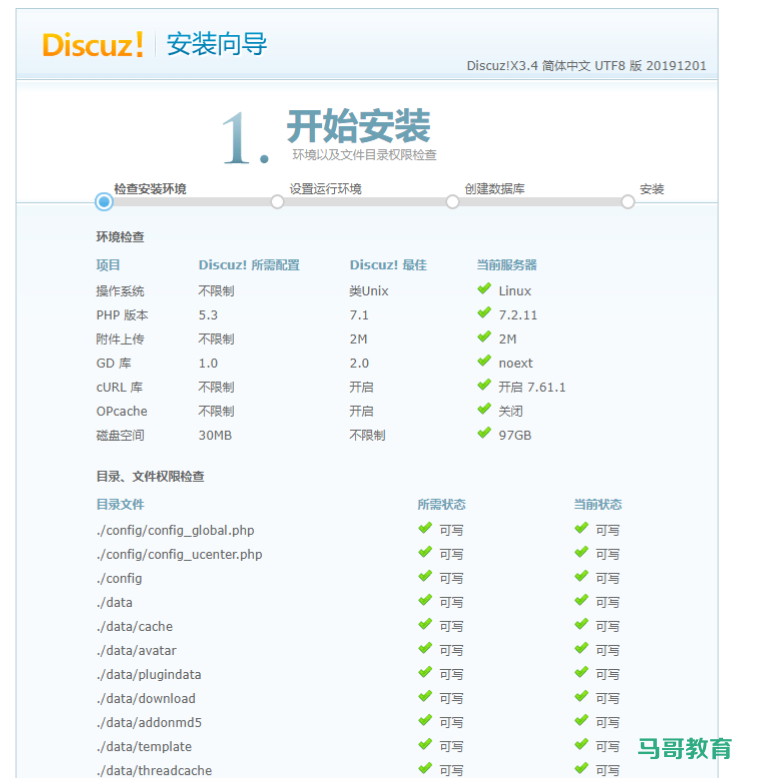This screenshot has height=778, width=757.
Task: Click required-status check for ./data/avatar
Action: point(425,649)
